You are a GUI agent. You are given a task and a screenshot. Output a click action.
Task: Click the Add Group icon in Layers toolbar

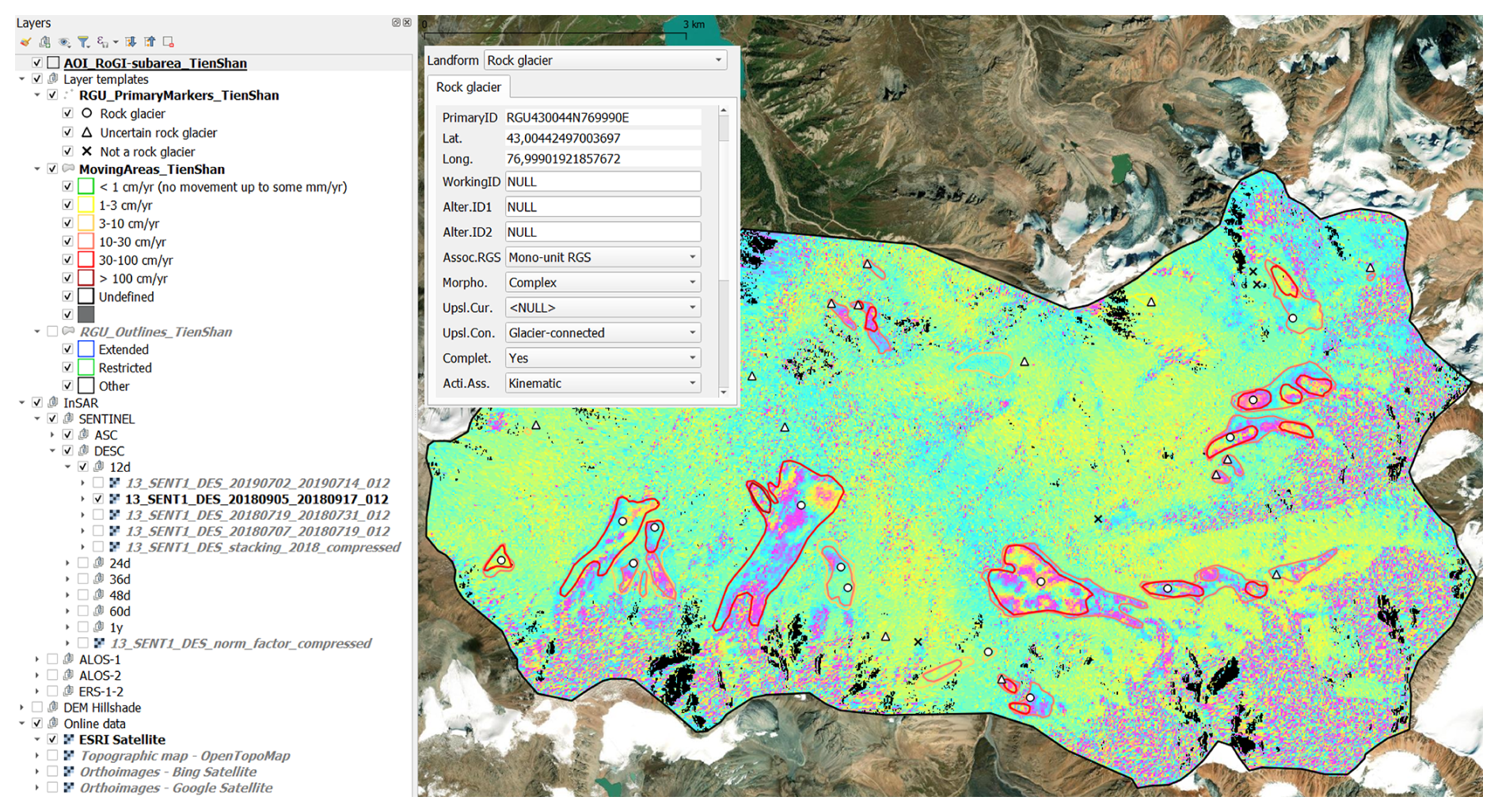click(45, 42)
